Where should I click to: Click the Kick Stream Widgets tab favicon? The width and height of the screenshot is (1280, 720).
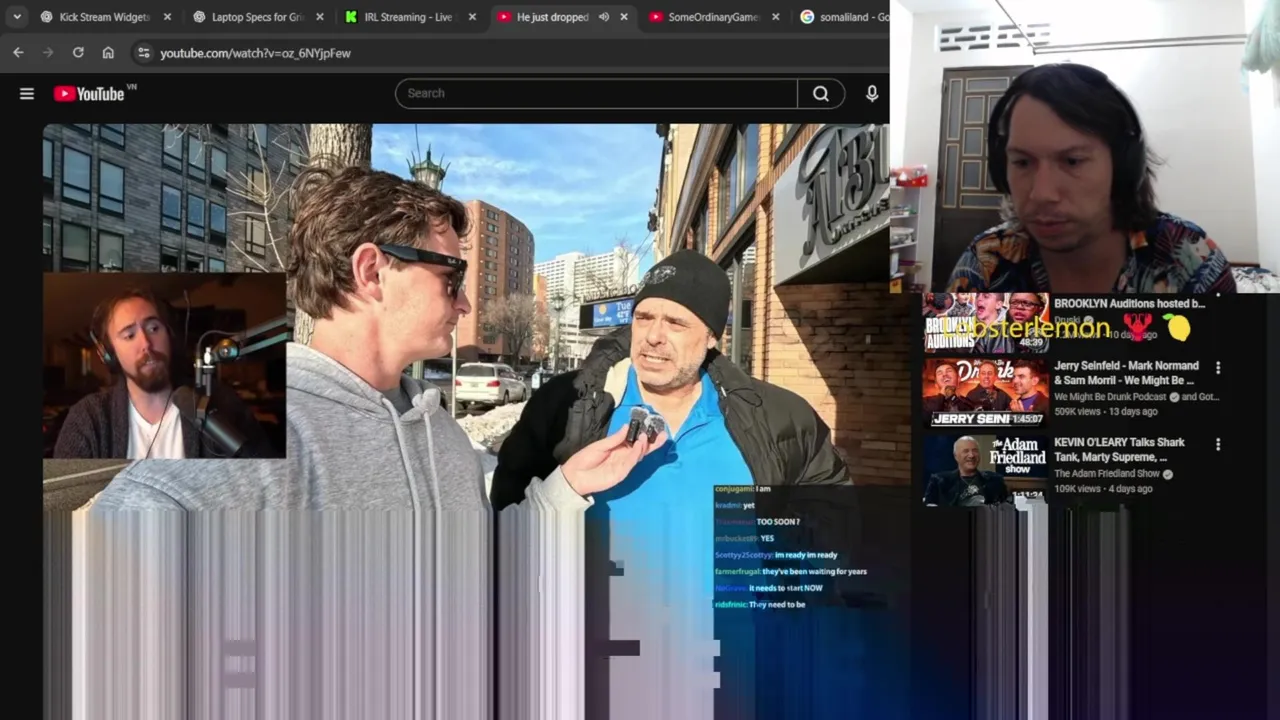point(47,17)
